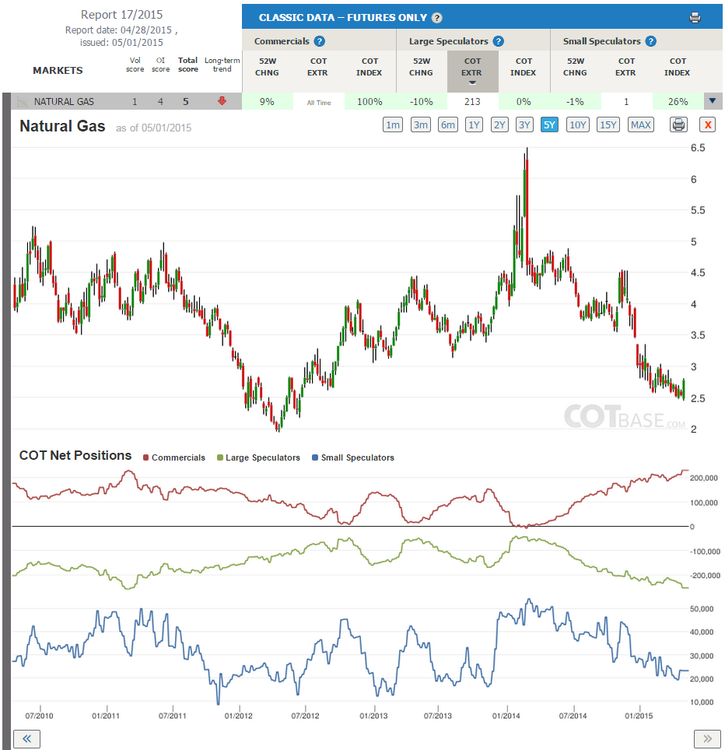Toggle Large Speculators series in legend
Screen dimensions: 725x750
coord(259,458)
